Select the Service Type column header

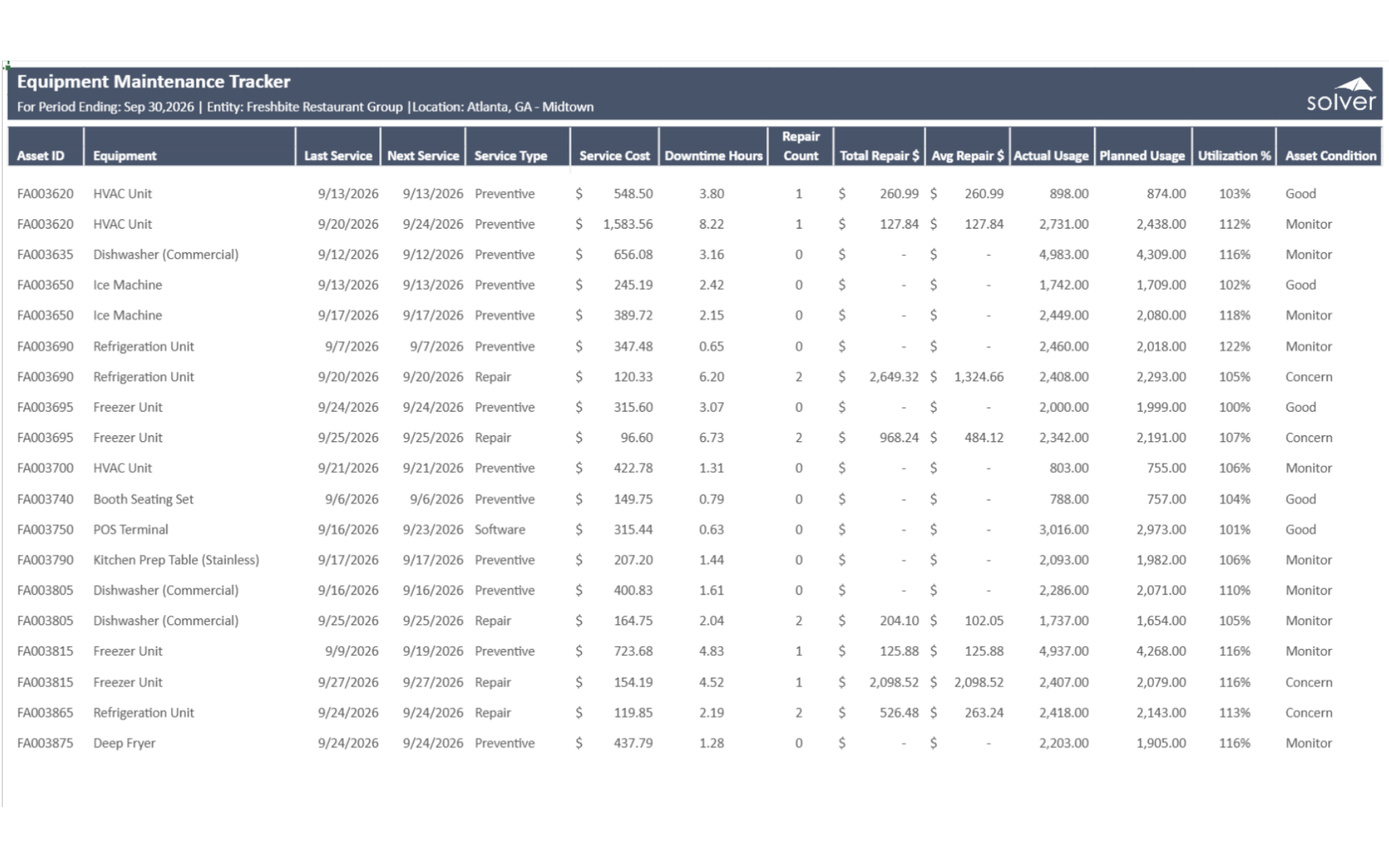[x=511, y=156]
